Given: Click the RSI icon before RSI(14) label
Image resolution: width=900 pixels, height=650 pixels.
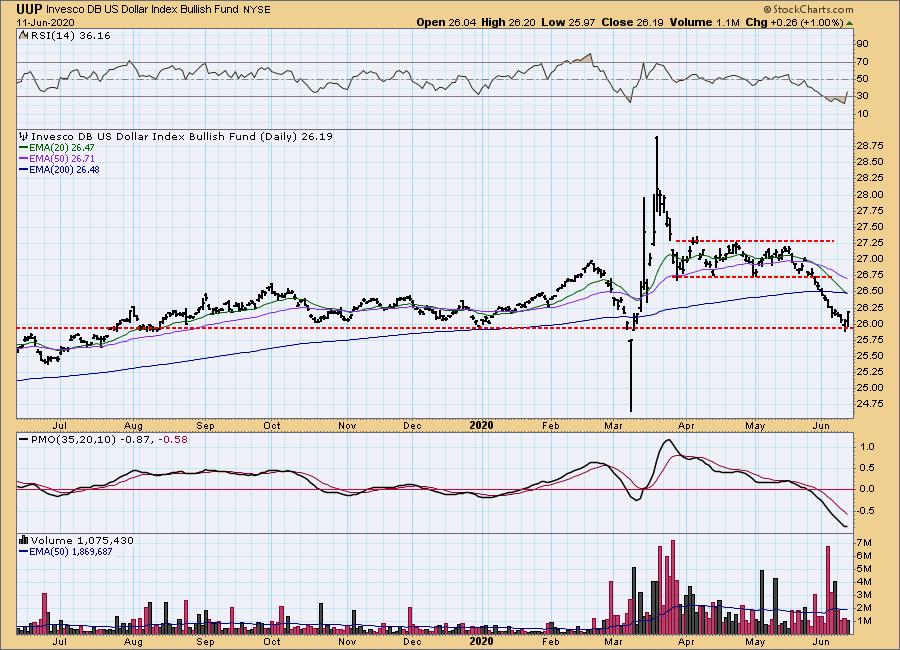Looking at the screenshot, I should click(x=24, y=36).
